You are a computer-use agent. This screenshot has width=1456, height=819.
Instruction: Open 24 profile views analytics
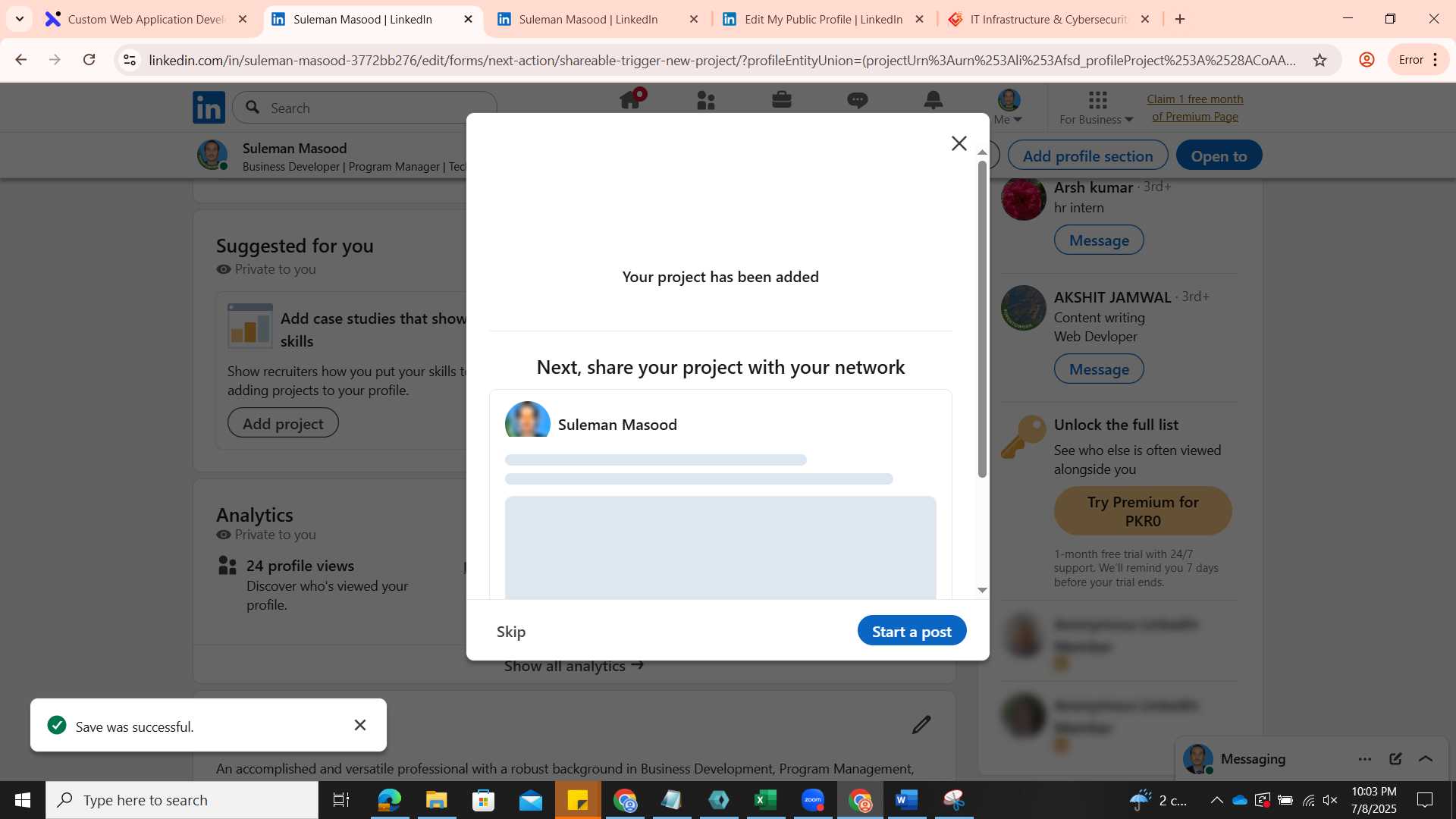300,566
